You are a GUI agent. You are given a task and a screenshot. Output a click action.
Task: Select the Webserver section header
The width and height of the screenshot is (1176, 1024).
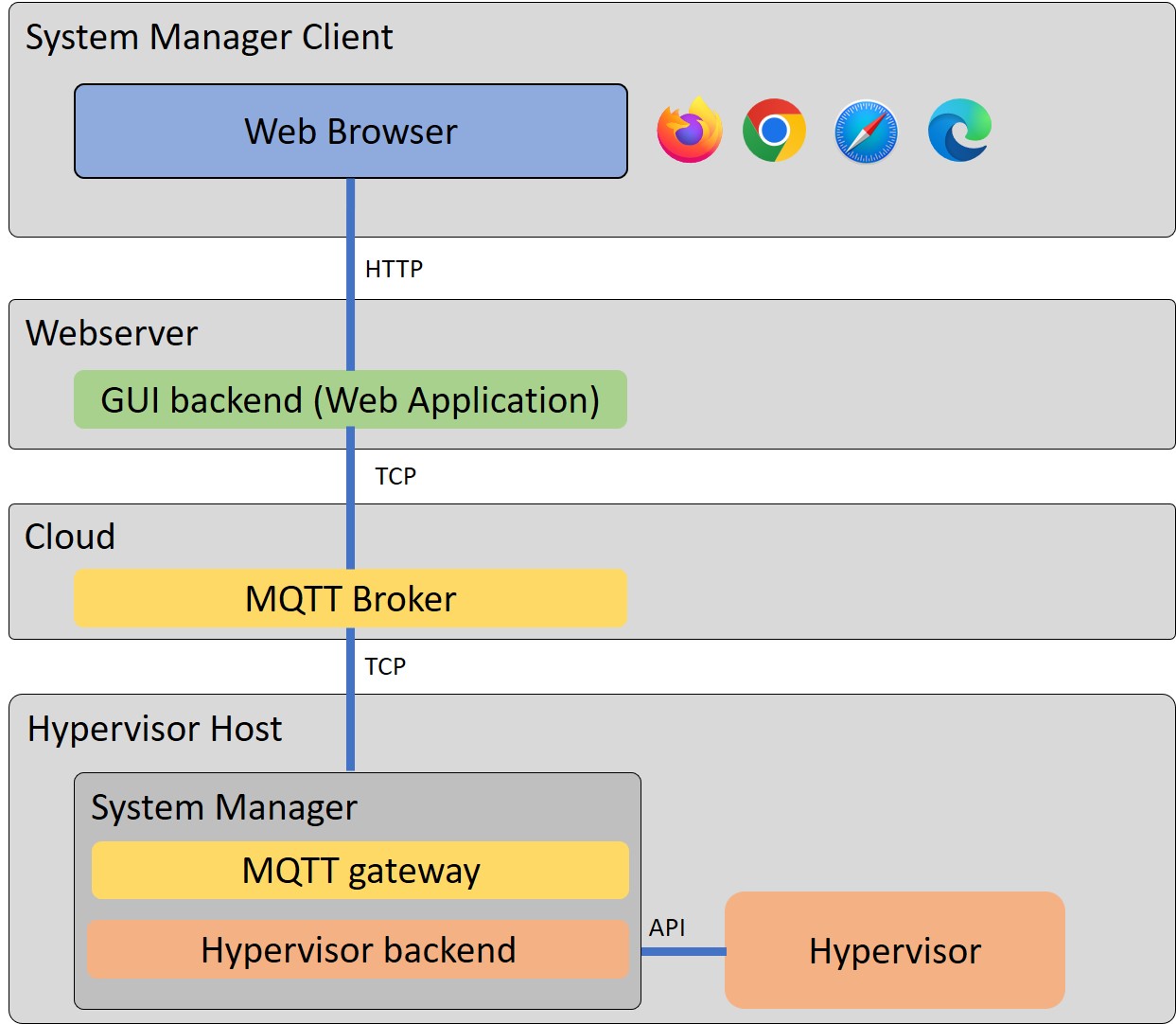click(112, 333)
